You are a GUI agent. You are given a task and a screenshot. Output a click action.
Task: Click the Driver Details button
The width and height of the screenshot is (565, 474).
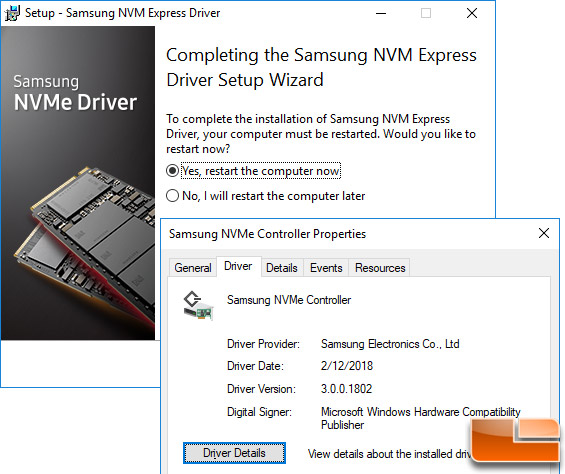(x=234, y=453)
